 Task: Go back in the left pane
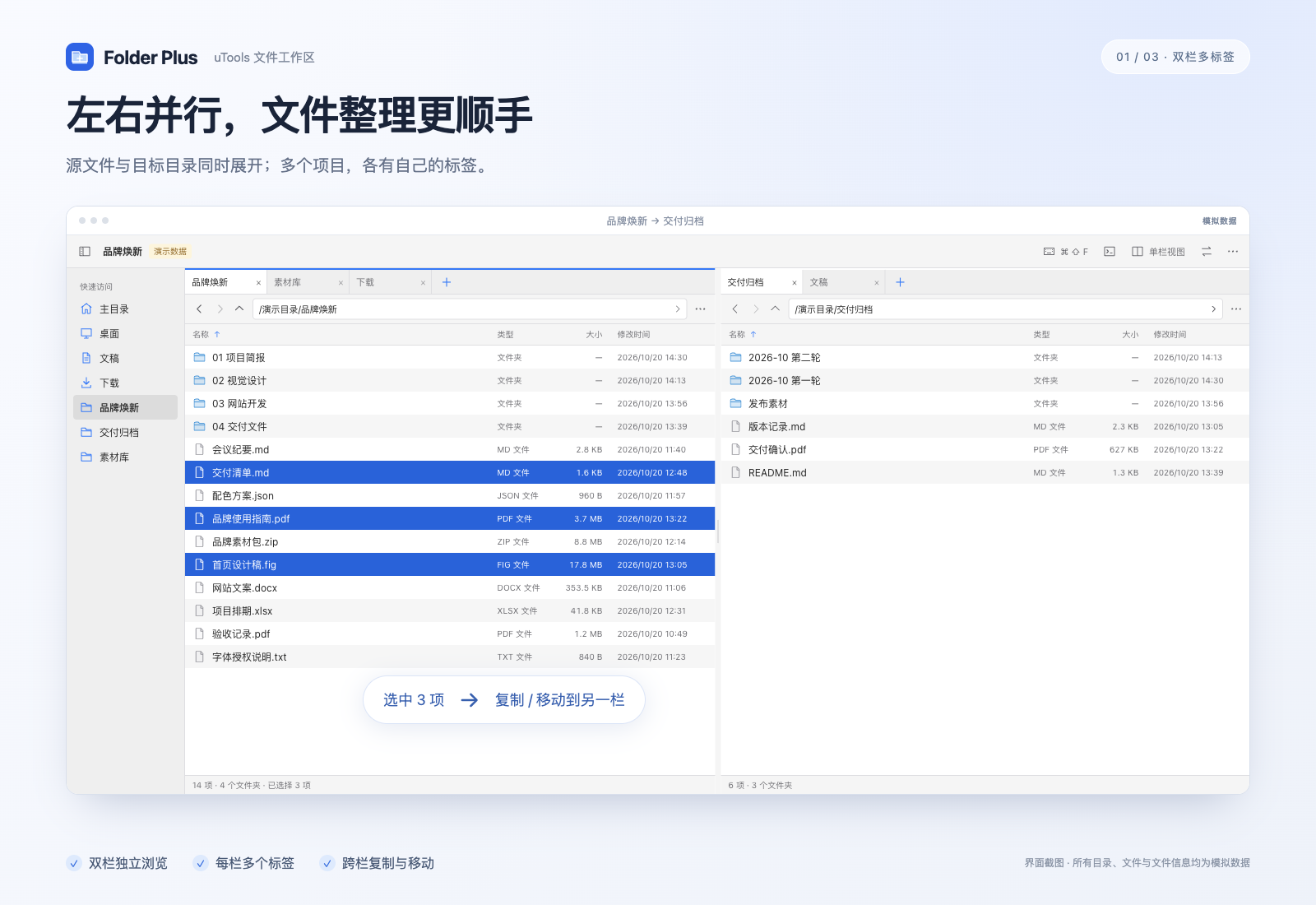[199, 309]
